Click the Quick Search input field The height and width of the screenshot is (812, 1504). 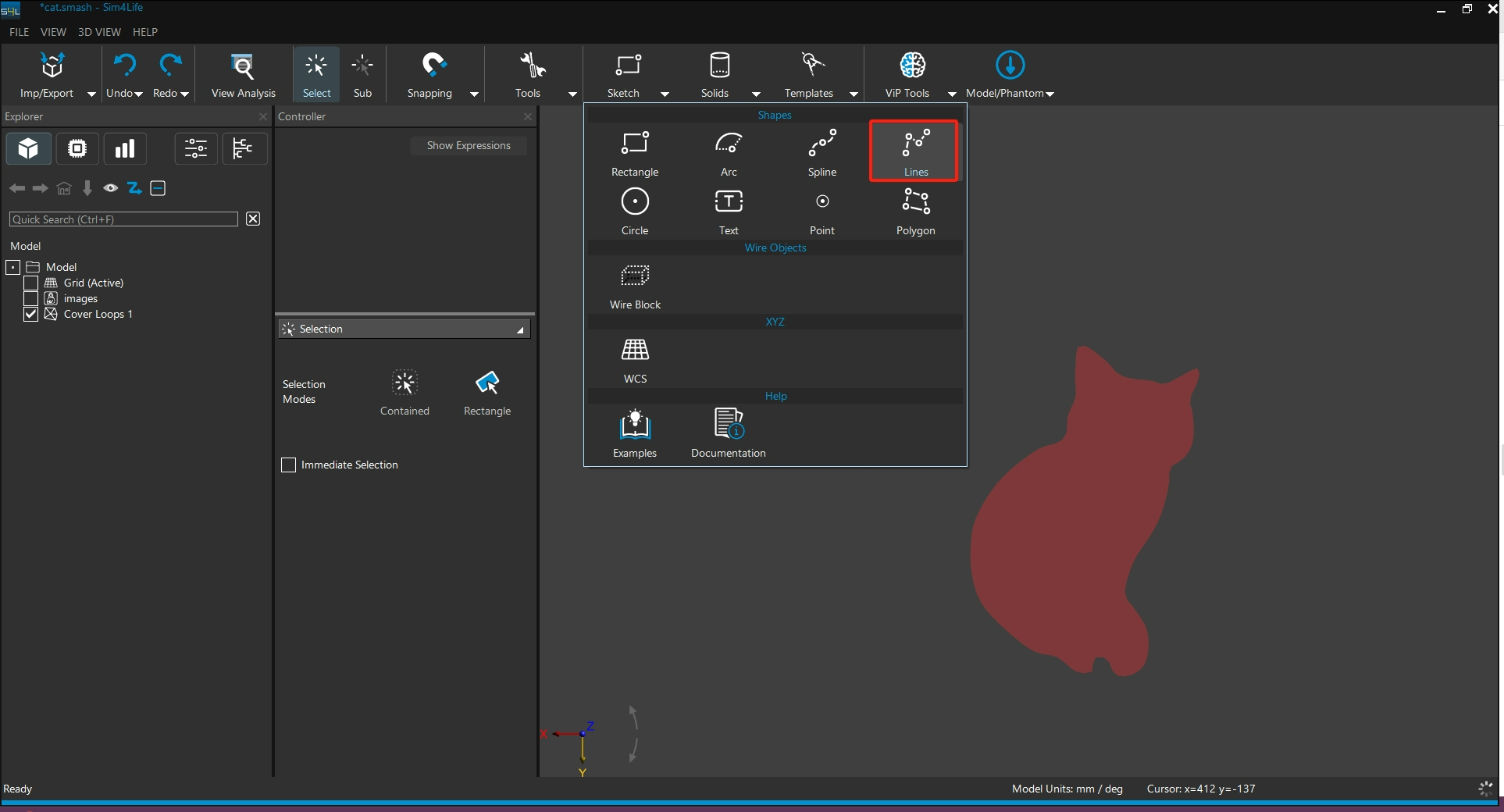click(123, 219)
